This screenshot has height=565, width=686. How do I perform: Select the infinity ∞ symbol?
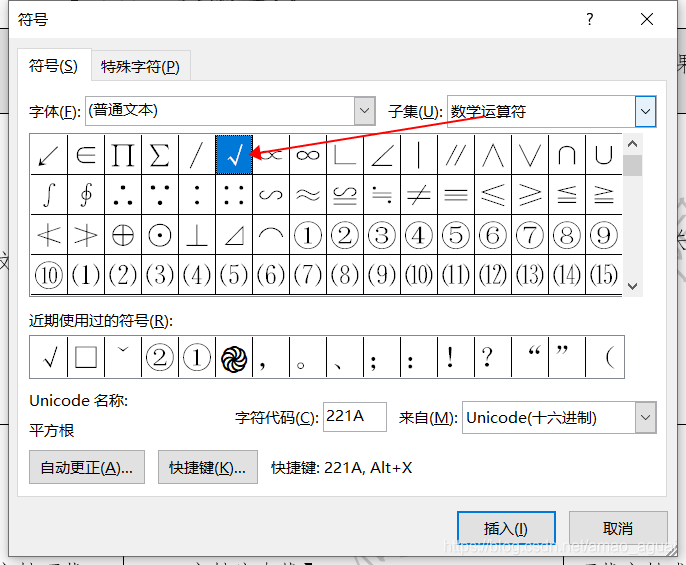[308, 154]
